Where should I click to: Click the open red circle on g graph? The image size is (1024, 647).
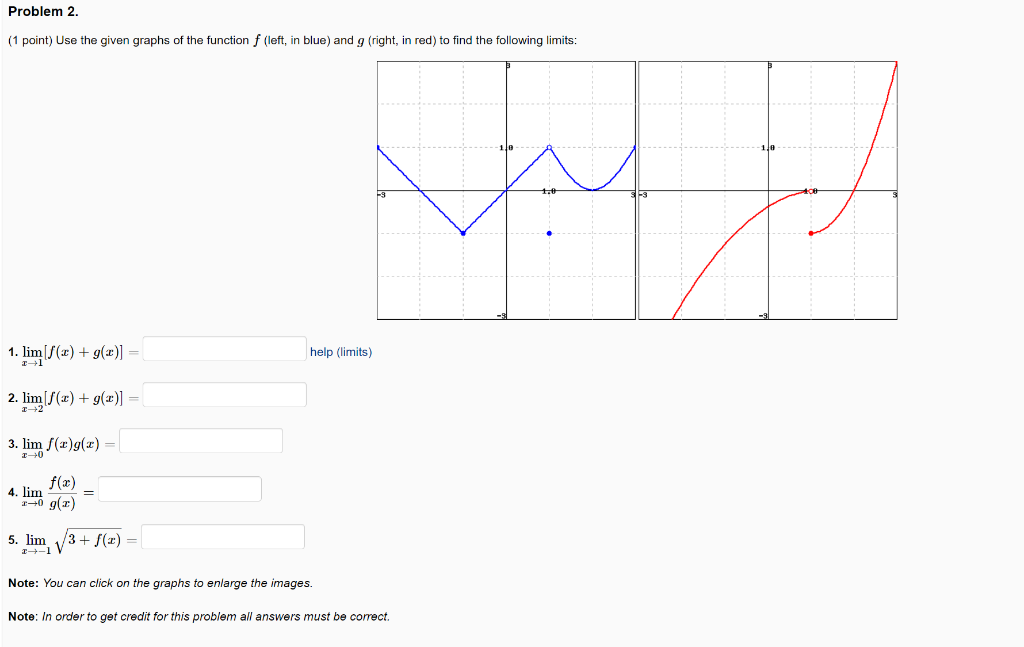pyautogui.click(x=811, y=191)
